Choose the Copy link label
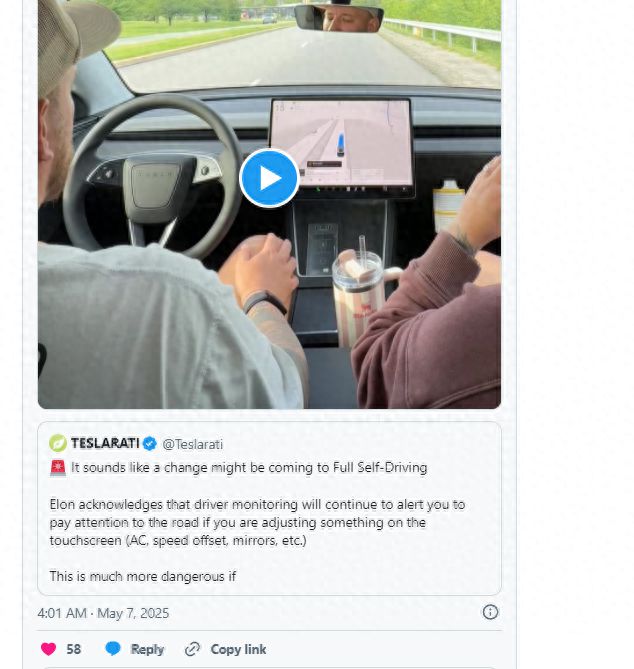The height and width of the screenshot is (669, 634). point(238,649)
